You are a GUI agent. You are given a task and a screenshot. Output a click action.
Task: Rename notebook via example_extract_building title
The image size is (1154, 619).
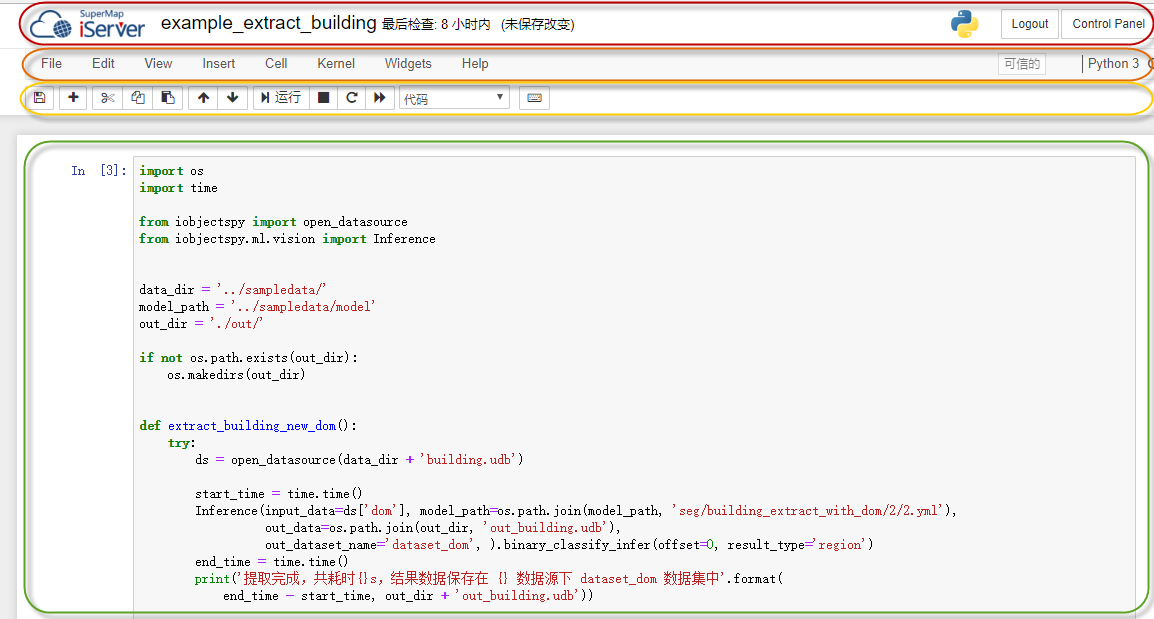(x=269, y=24)
